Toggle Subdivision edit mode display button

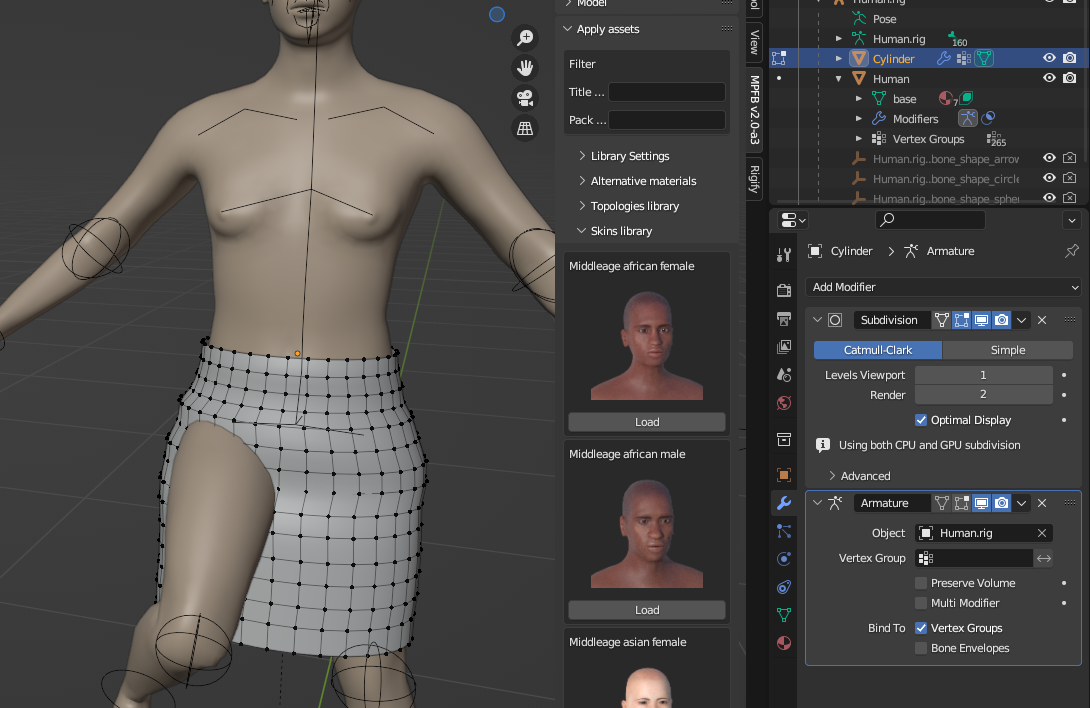tap(961, 320)
